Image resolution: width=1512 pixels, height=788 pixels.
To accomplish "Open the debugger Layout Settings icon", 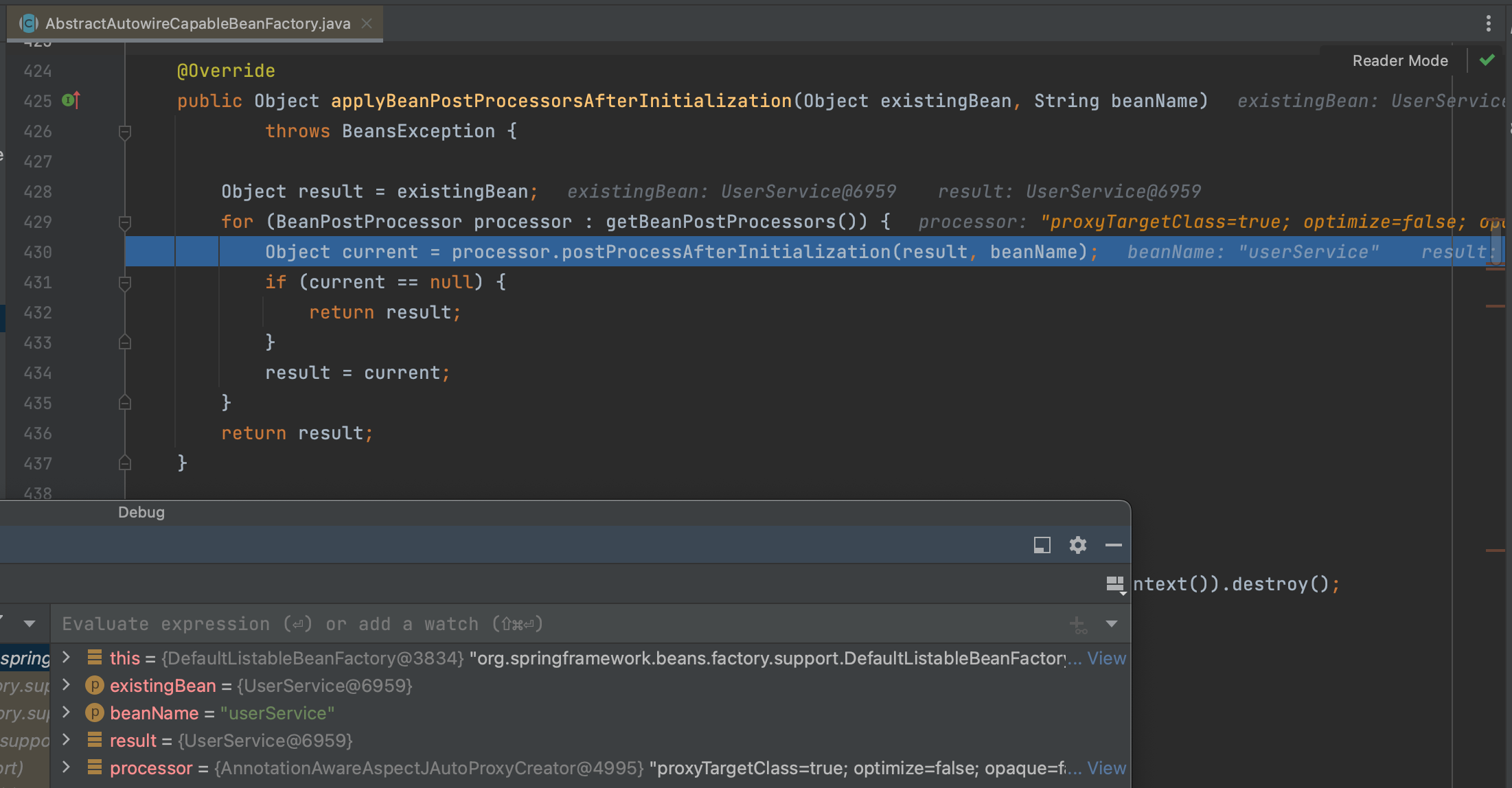I will click(x=1115, y=585).
